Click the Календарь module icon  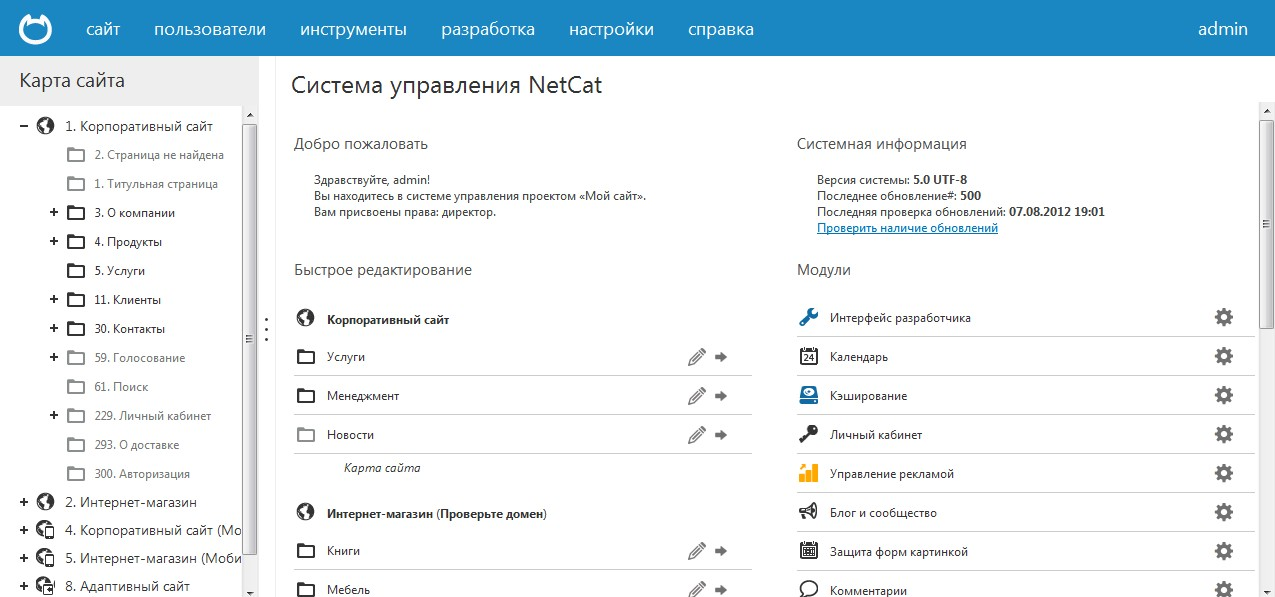[810, 356]
